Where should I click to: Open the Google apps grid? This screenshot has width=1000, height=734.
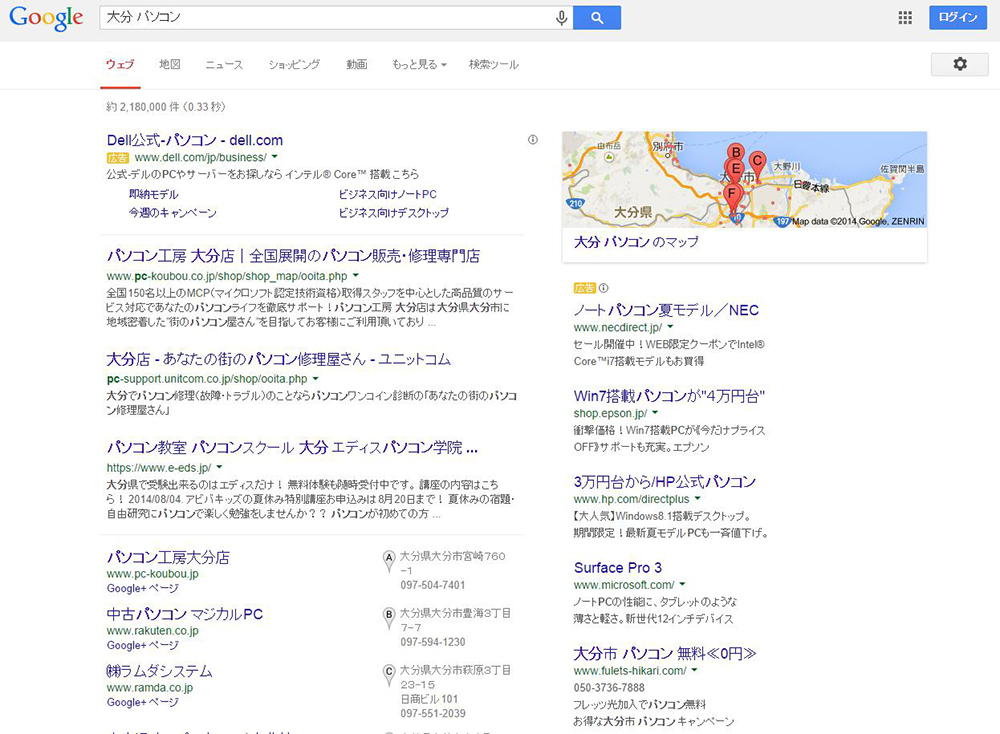pos(905,18)
